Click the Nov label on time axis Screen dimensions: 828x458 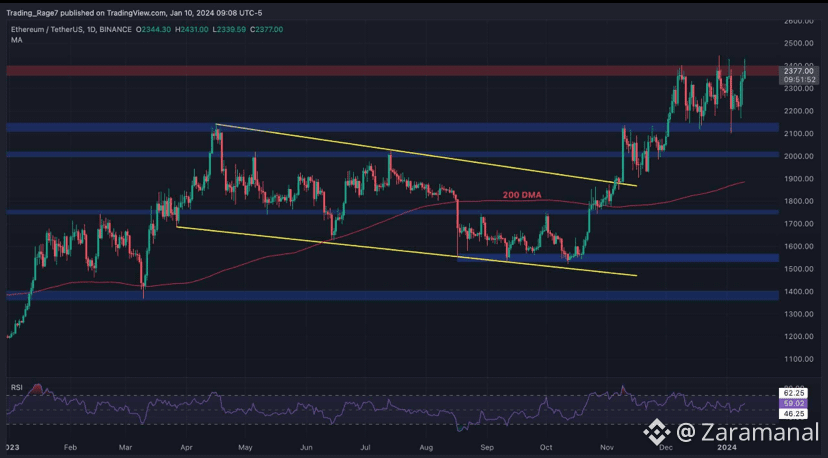click(x=607, y=447)
